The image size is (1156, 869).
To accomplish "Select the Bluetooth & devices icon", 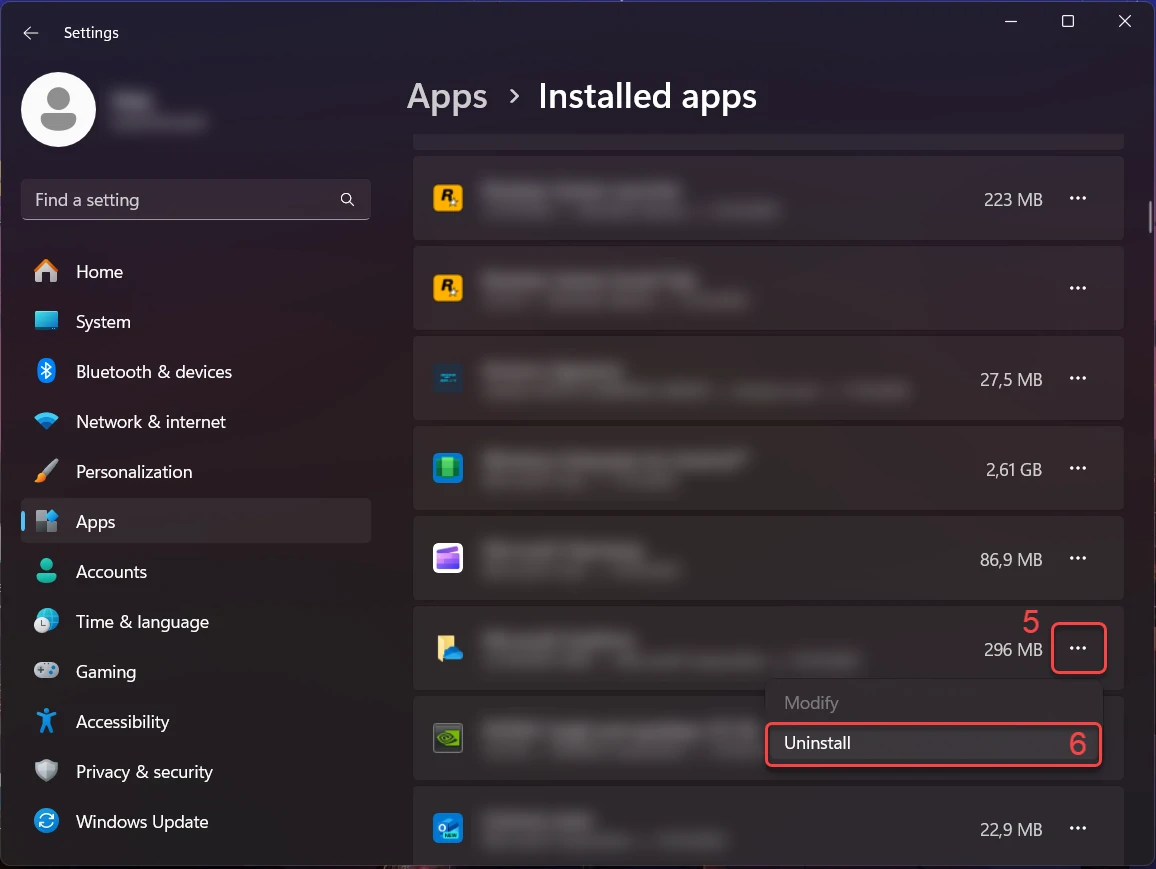I will coord(46,372).
